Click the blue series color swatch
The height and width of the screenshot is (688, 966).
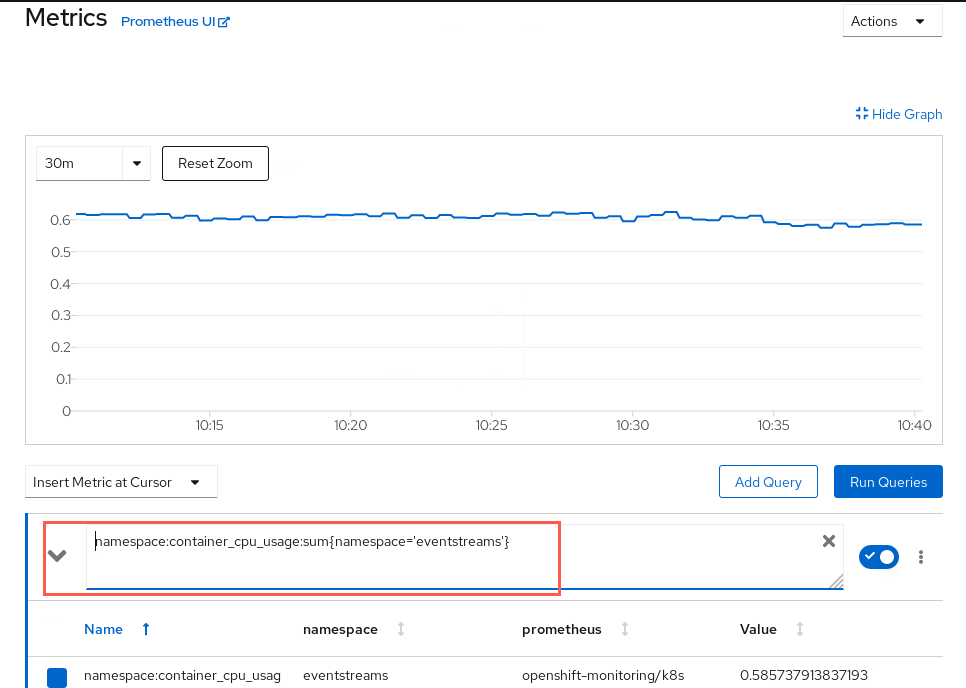[57, 677]
